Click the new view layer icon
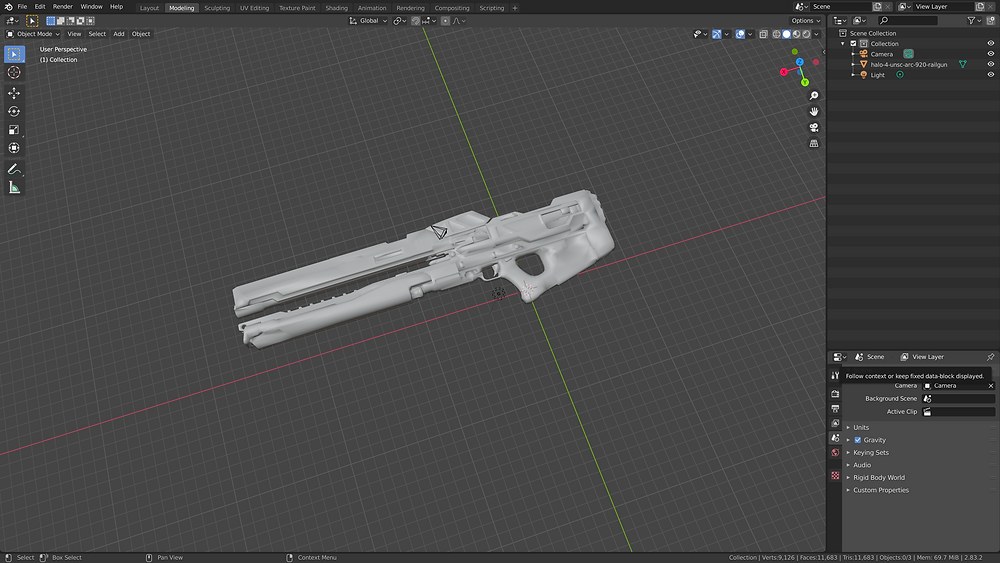Viewport: 1000px width, 563px height. (980, 6)
